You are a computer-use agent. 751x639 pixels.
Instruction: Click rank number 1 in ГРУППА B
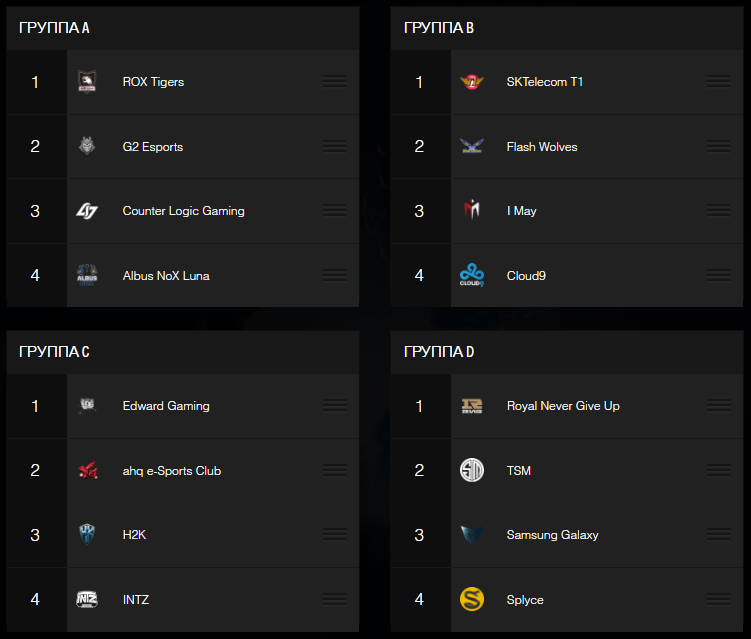tap(419, 82)
